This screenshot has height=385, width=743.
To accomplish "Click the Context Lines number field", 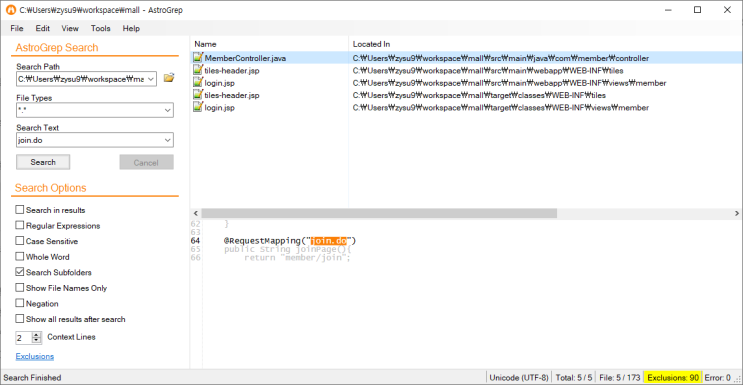I will click(x=24, y=338).
